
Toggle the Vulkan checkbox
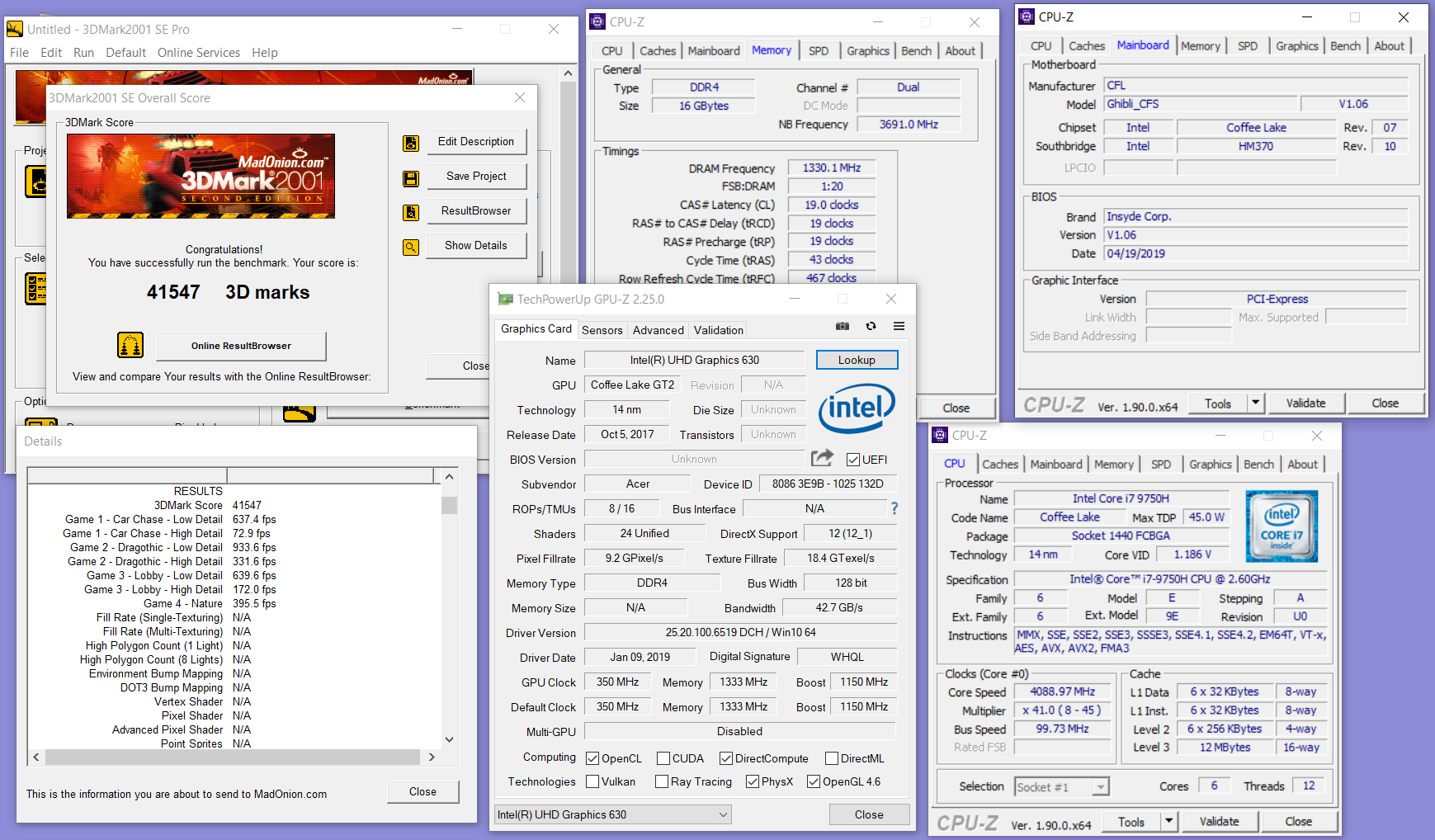[592, 781]
